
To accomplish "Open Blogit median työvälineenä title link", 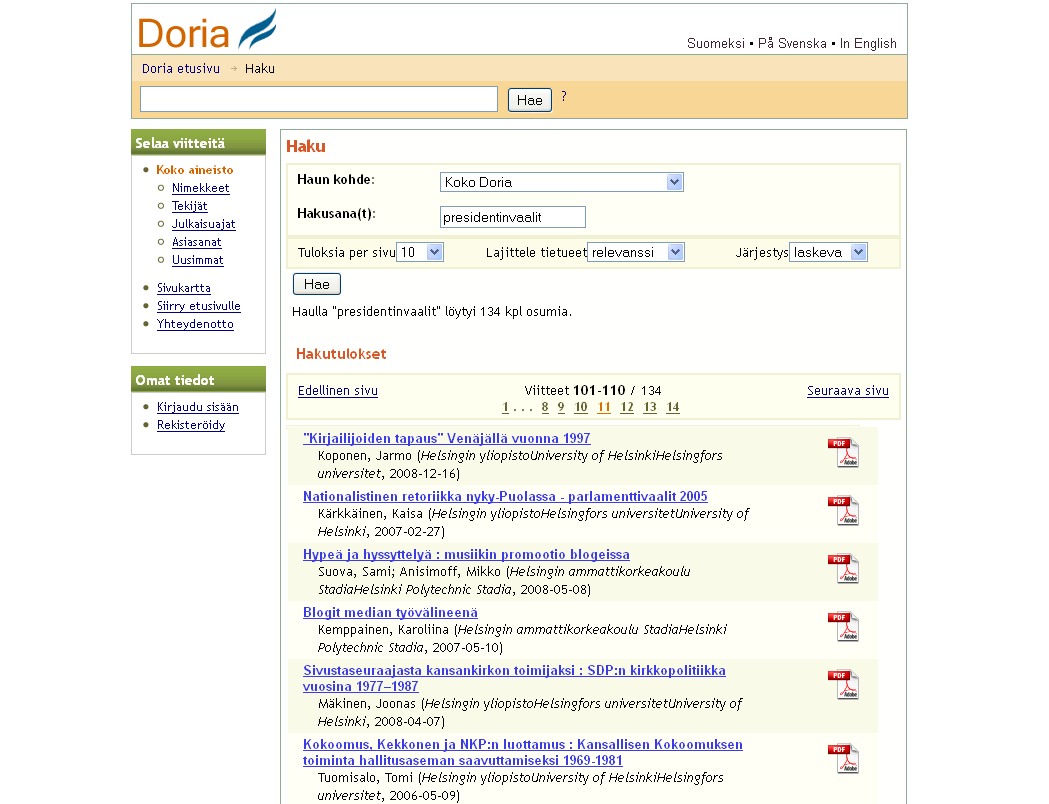I will pyautogui.click(x=390, y=613).
